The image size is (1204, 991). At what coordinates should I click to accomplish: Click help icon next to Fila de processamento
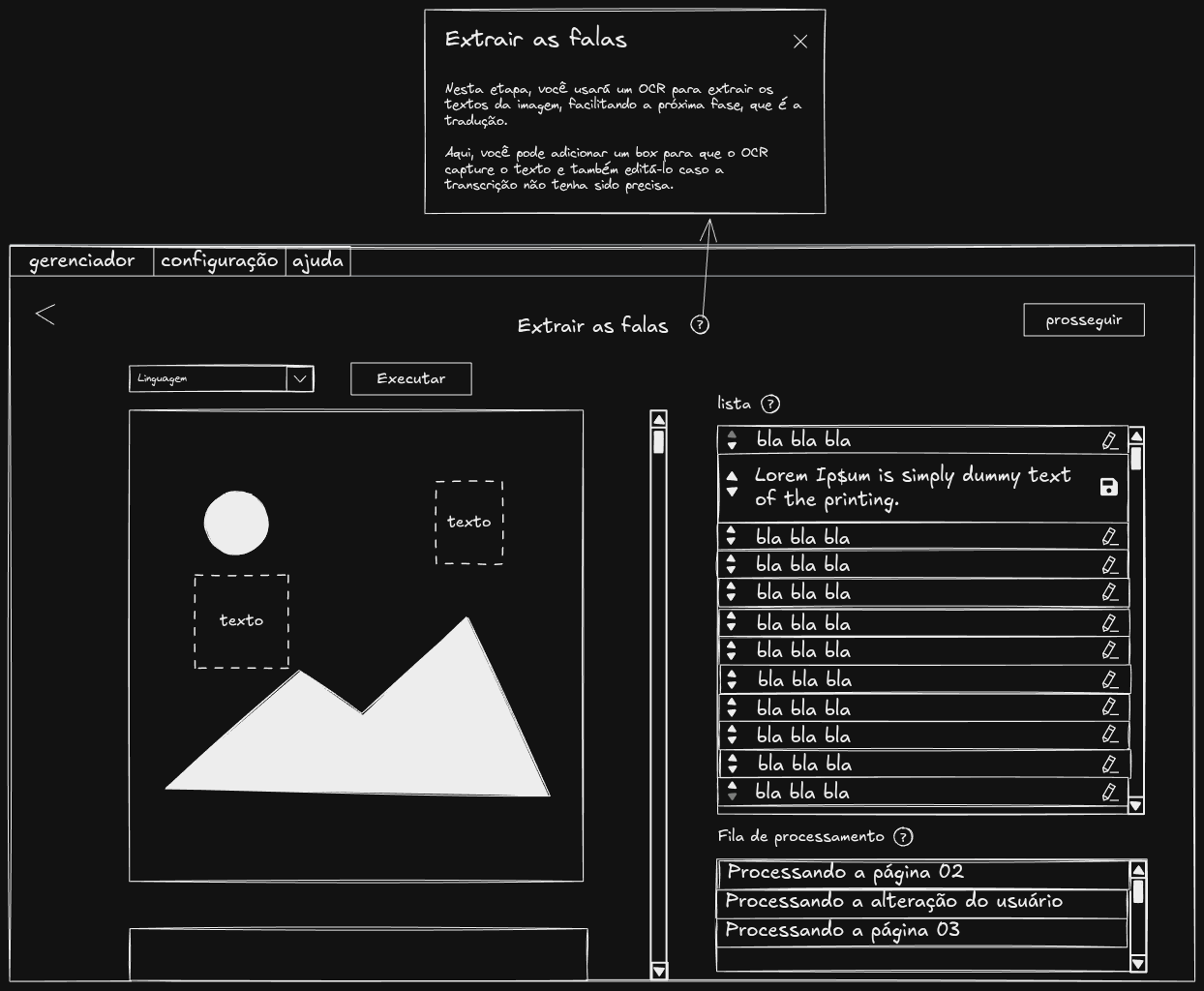tap(903, 837)
